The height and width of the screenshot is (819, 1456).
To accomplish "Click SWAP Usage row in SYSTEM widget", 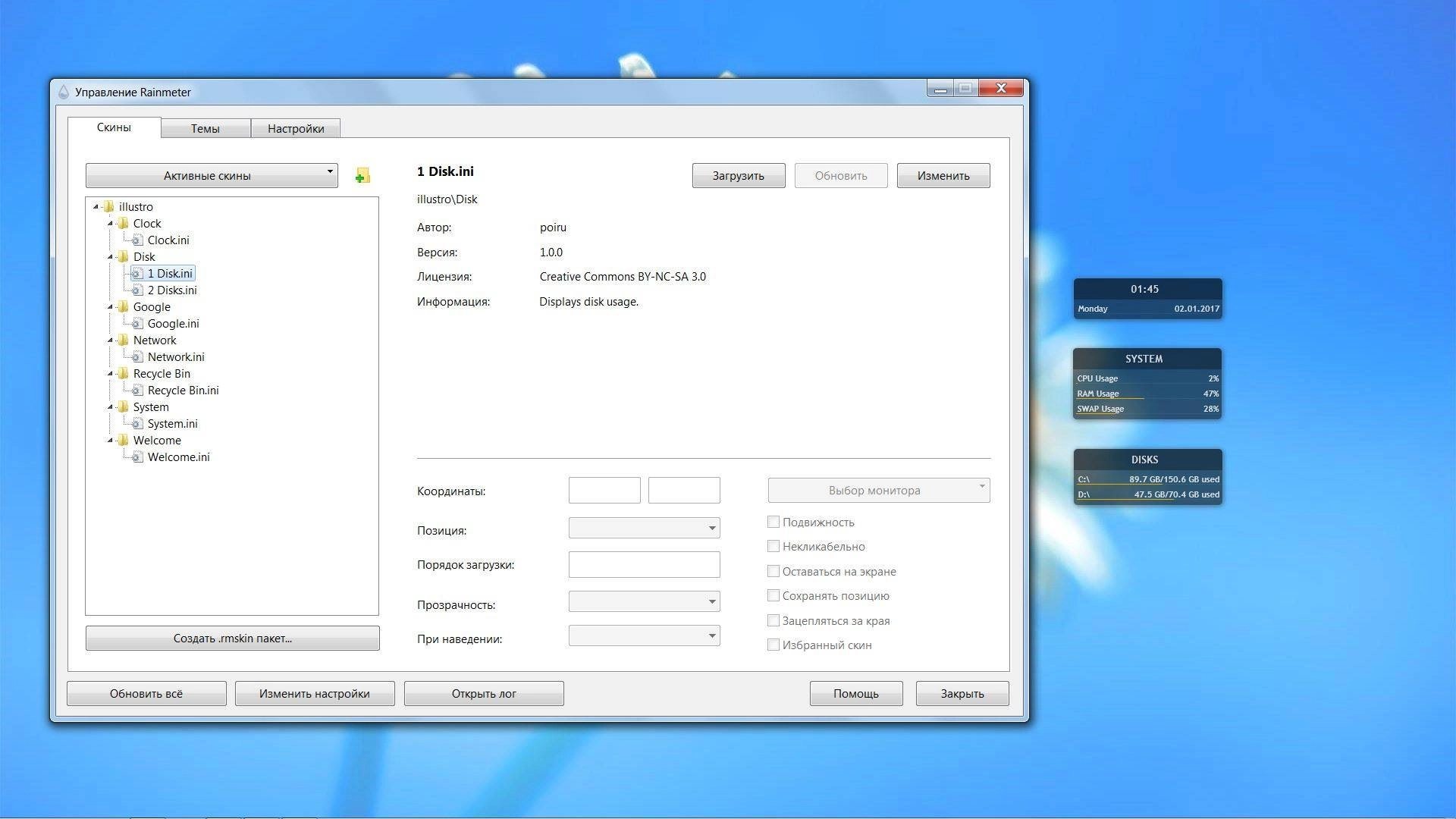I will [x=1147, y=409].
